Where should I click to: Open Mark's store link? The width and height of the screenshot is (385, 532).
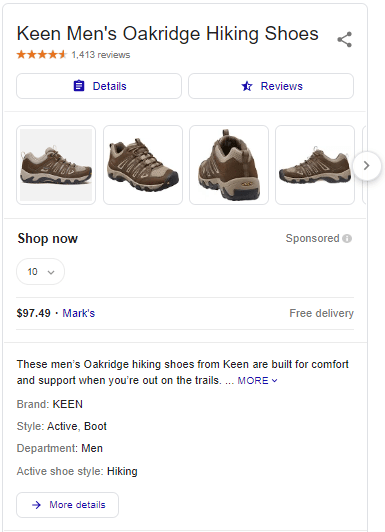(x=79, y=313)
